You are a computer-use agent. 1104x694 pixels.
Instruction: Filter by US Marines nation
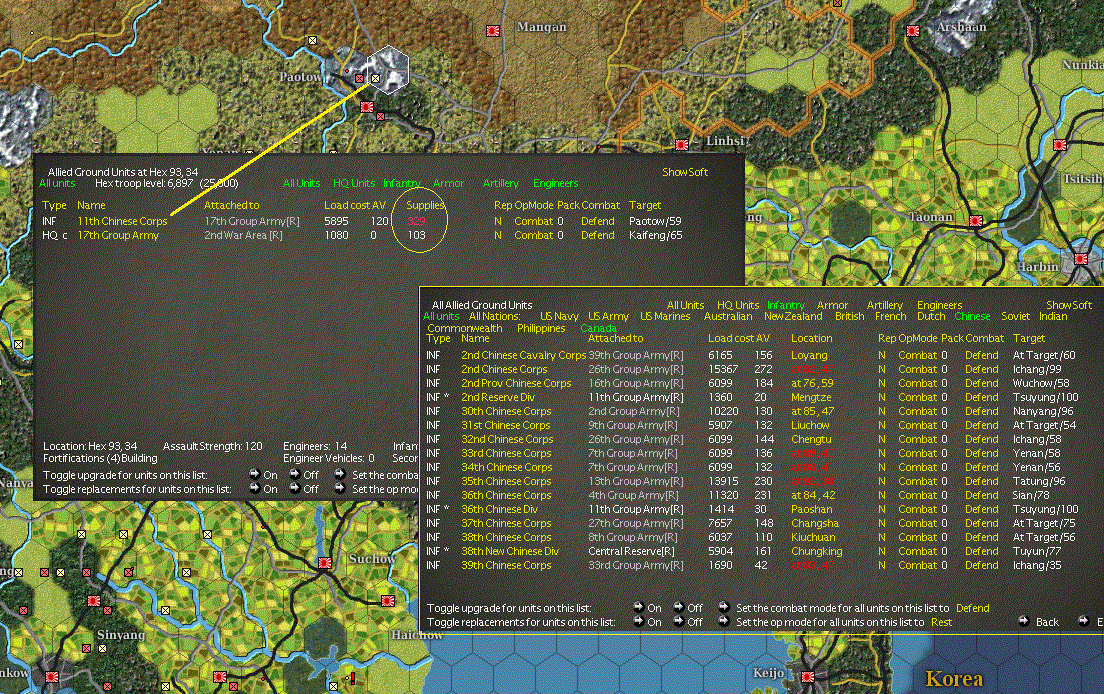click(665, 317)
